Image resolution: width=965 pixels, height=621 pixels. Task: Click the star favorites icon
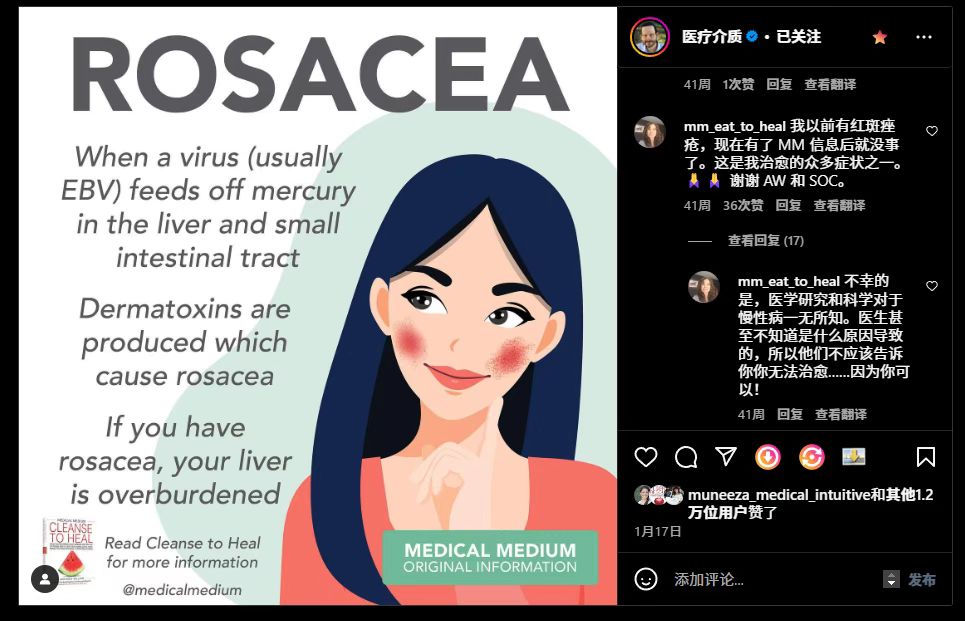tap(879, 37)
